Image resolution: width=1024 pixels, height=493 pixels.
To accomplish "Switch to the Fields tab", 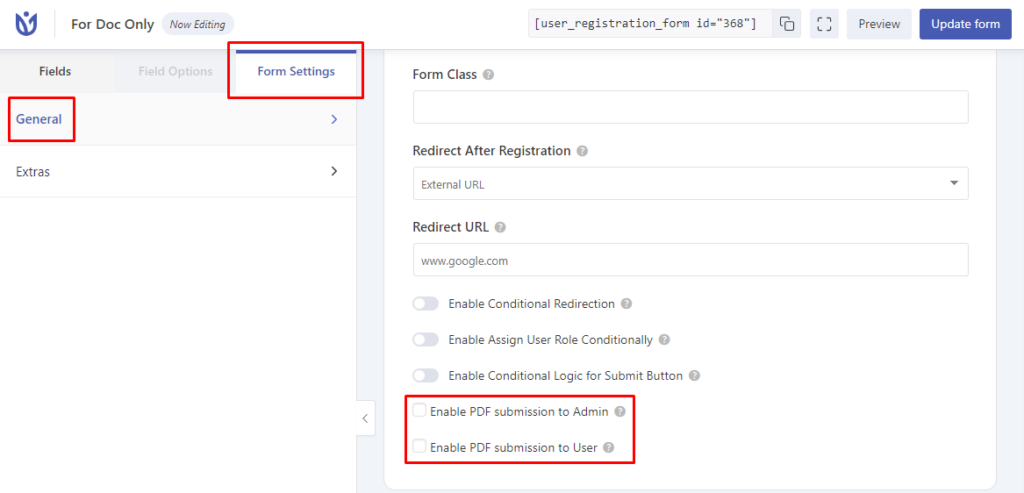I will (x=55, y=72).
